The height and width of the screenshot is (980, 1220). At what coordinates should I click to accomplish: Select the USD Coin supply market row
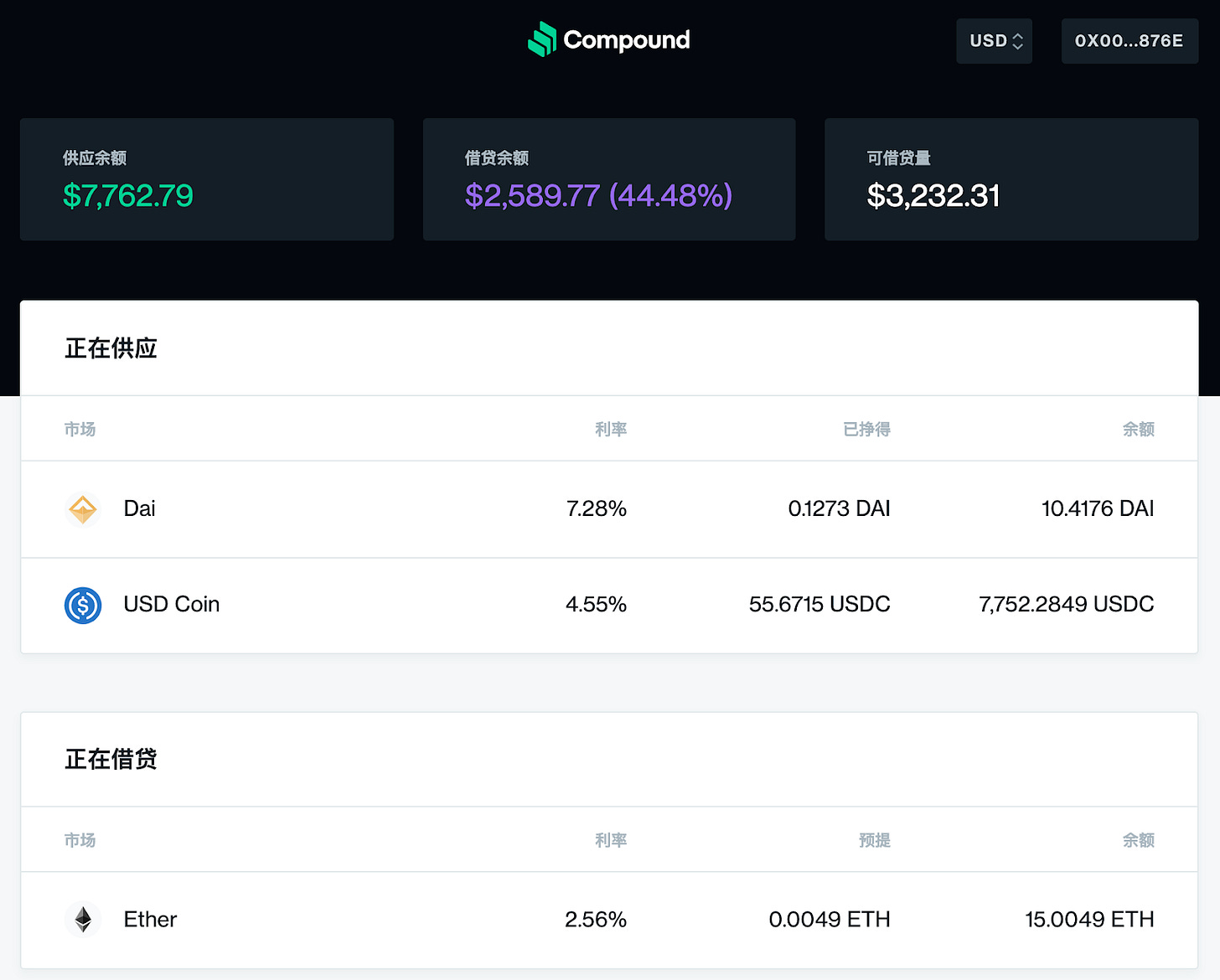pos(609,605)
